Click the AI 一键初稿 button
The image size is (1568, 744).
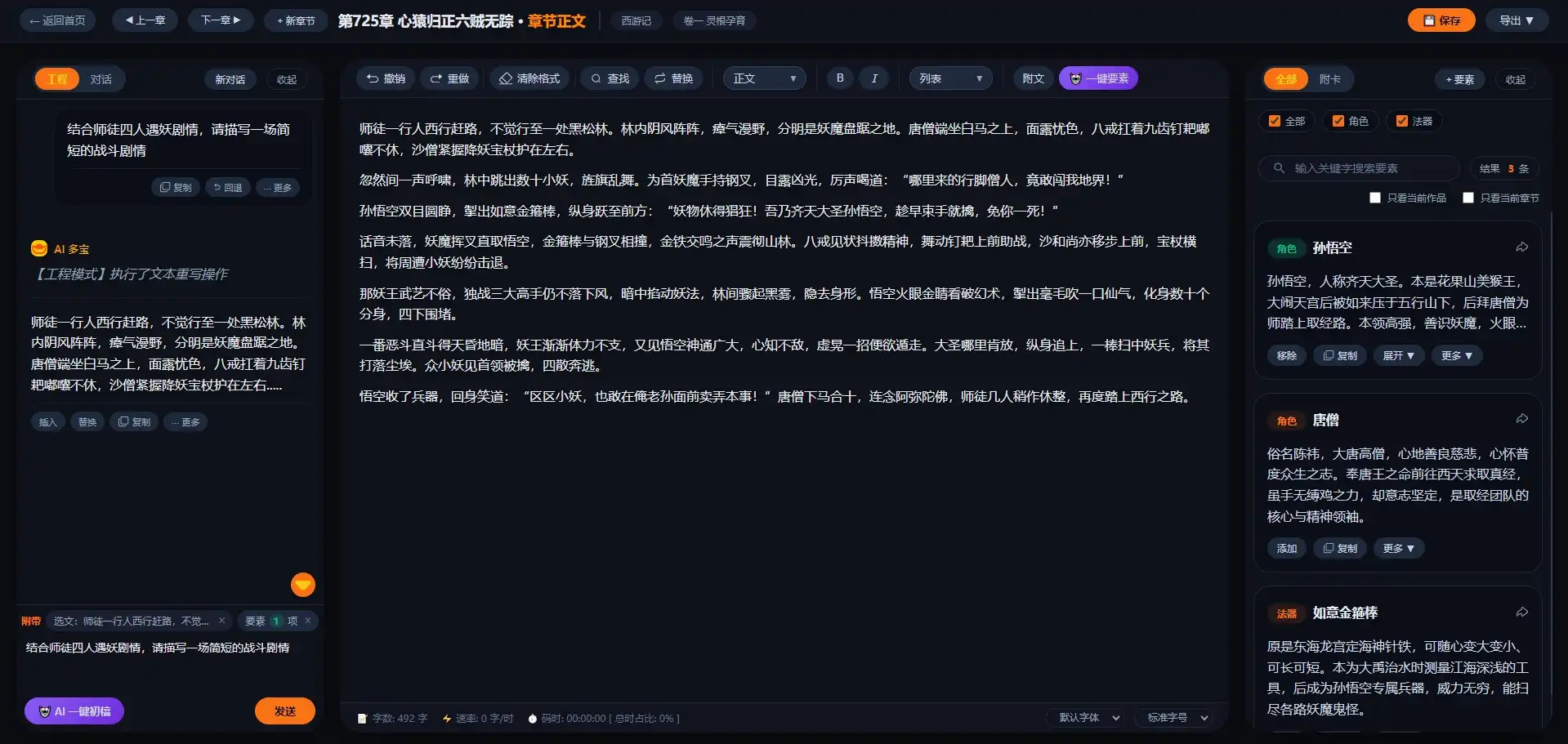point(74,711)
